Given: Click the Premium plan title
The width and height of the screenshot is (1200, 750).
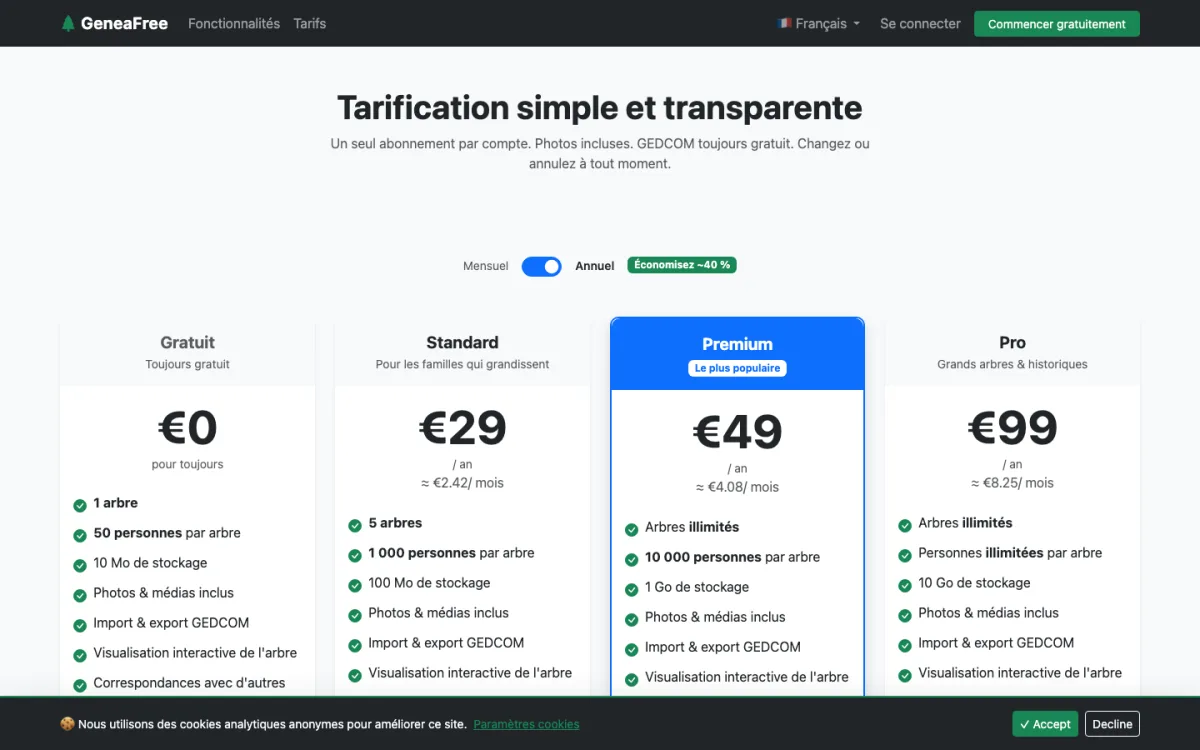Looking at the screenshot, I should coord(737,344).
